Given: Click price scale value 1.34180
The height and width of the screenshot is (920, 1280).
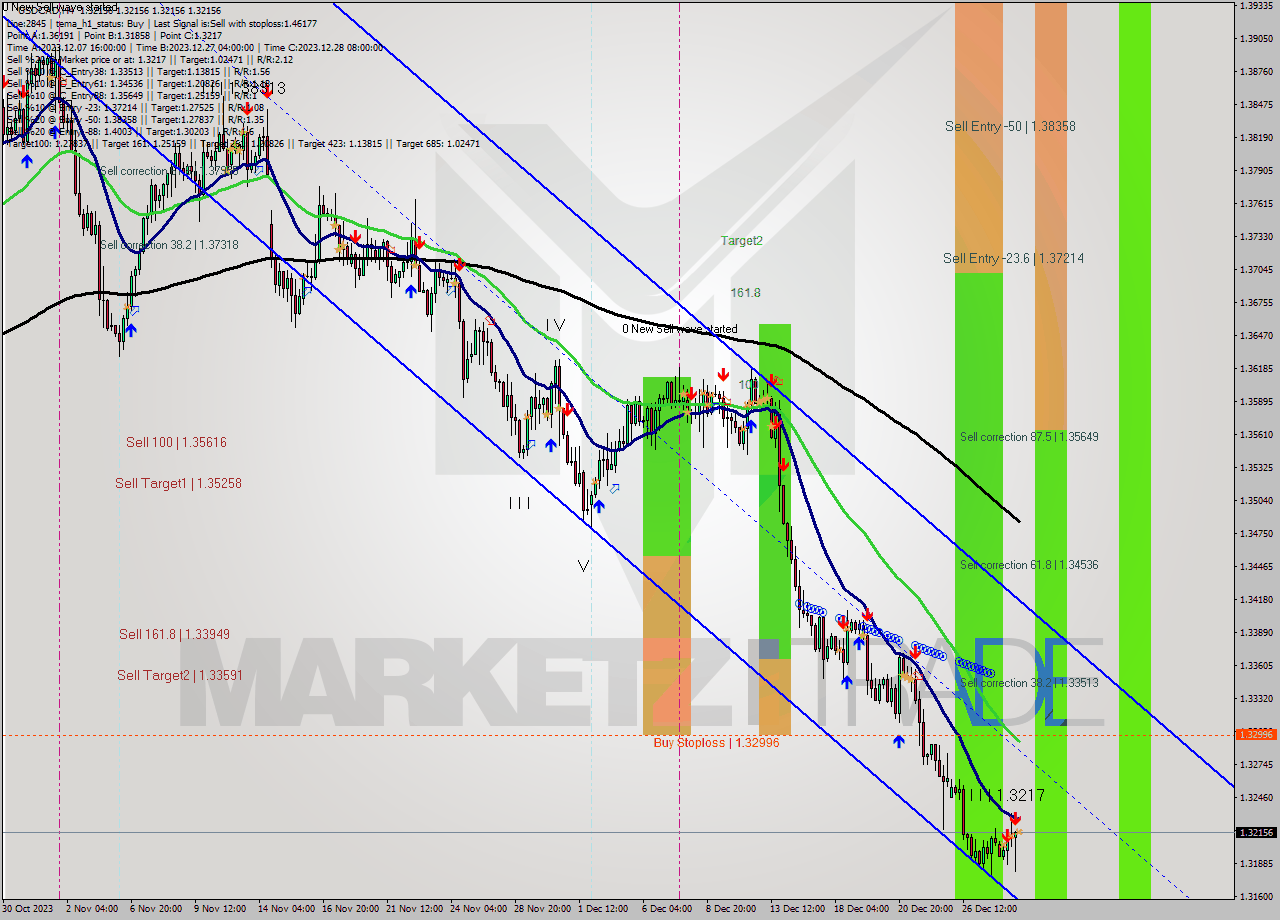Looking at the screenshot, I should [1255, 599].
